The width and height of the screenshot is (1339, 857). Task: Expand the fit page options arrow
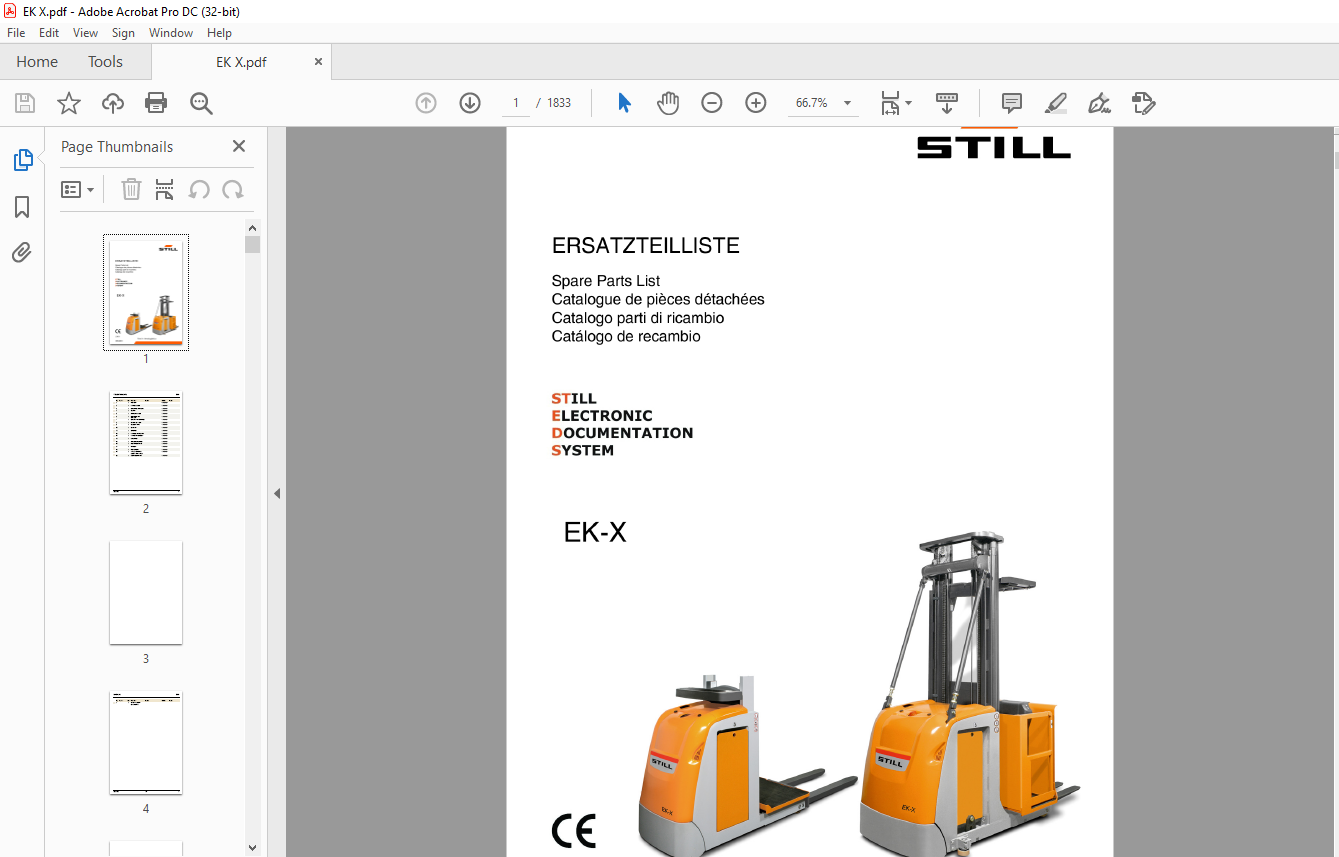coord(908,103)
